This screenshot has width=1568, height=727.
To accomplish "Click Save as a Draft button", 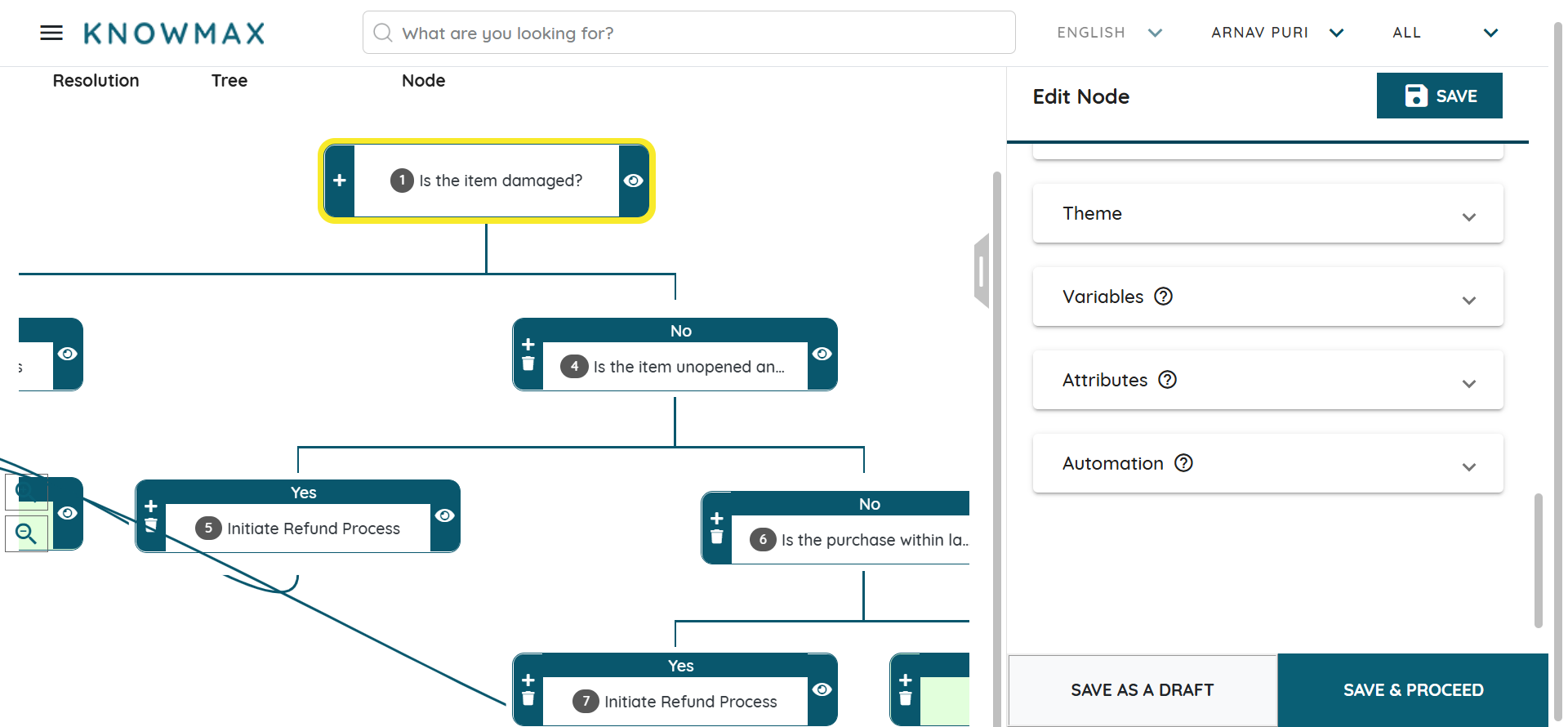I will (x=1142, y=690).
